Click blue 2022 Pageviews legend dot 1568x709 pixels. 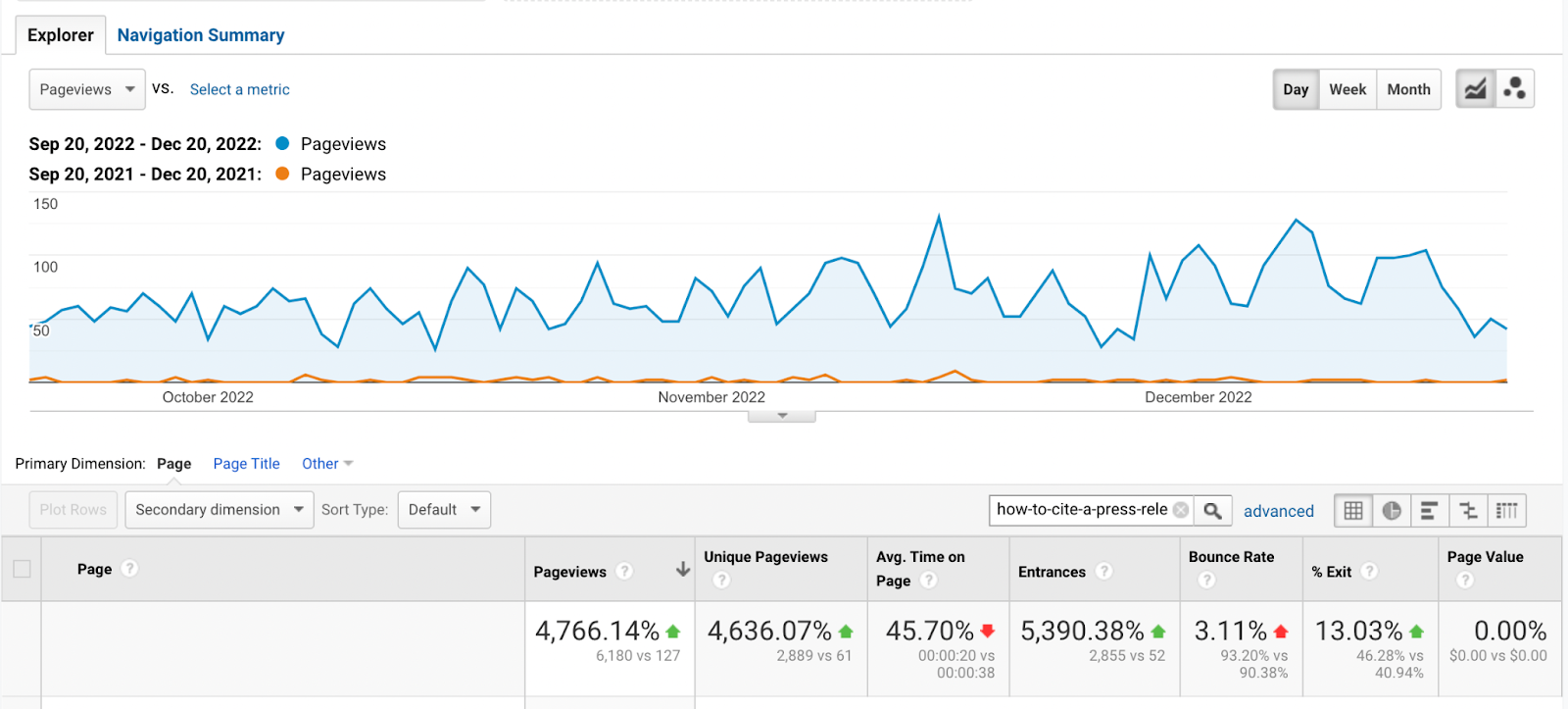point(282,143)
